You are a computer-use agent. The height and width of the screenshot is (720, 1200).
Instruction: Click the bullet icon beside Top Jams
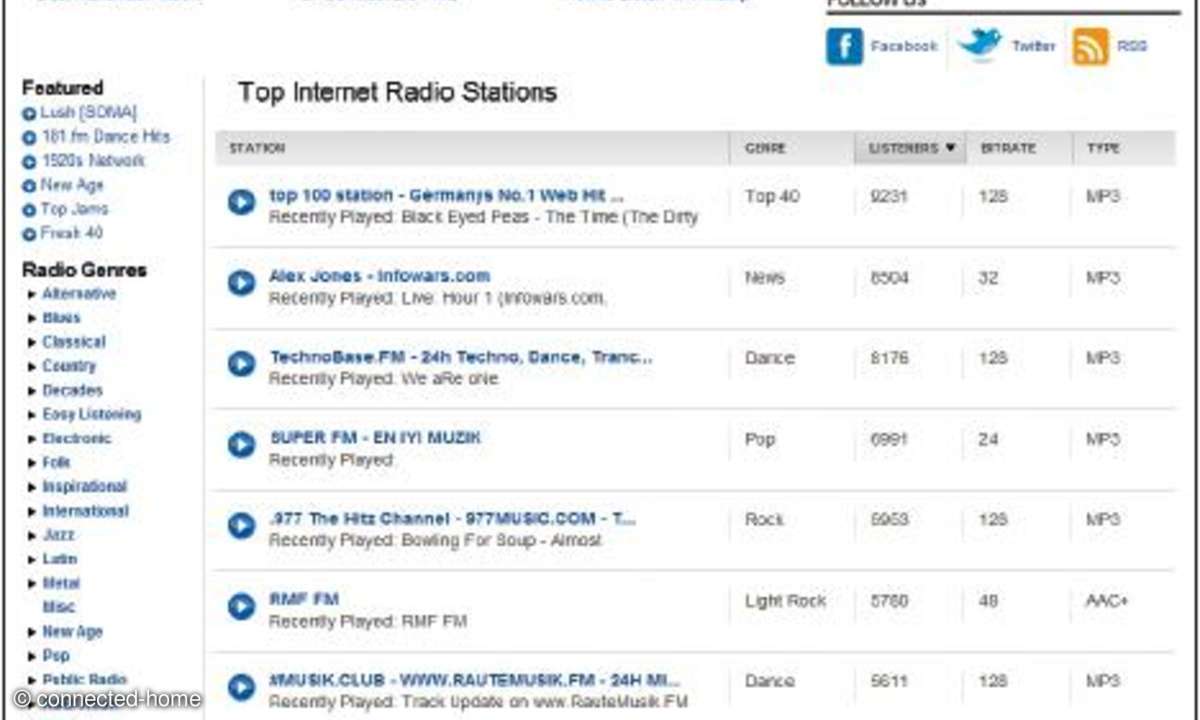point(29,210)
